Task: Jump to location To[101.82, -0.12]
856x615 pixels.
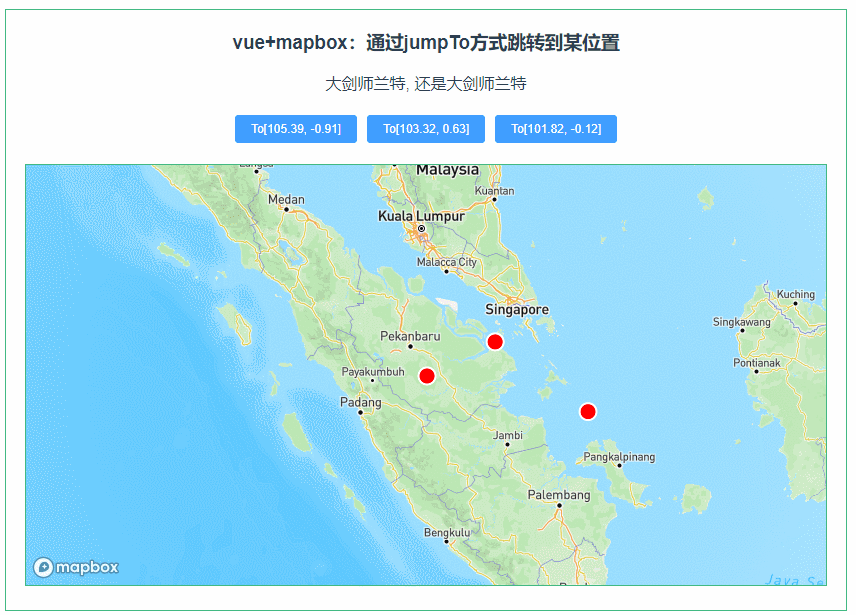Action: [x=556, y=129]
